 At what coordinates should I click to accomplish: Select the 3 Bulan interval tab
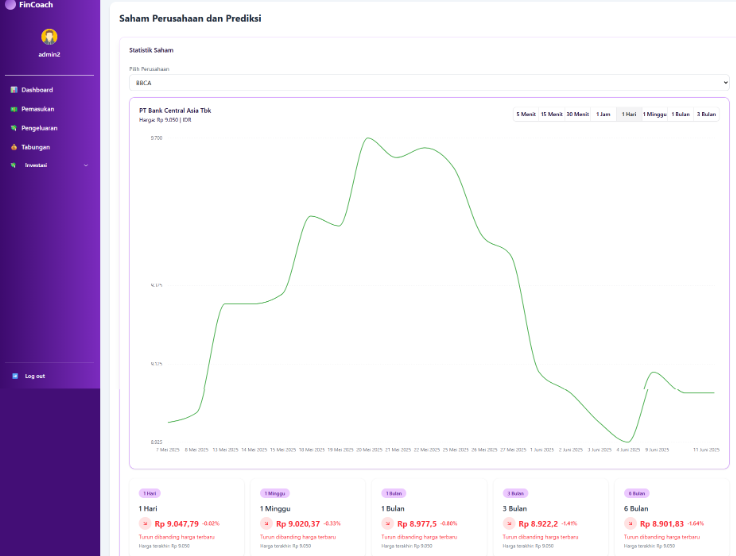pos(706,114)
